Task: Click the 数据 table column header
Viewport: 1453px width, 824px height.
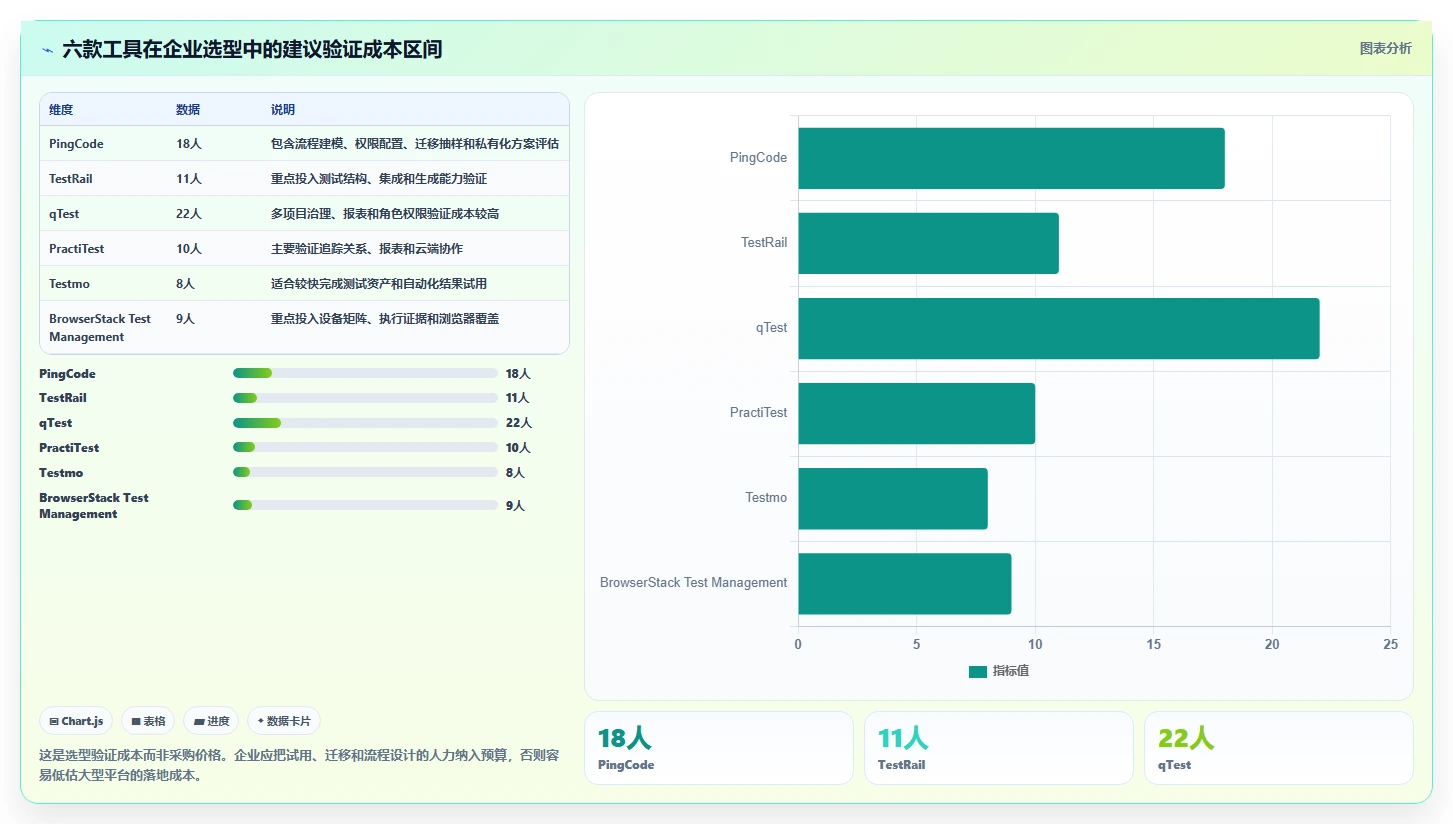Action: tap(188, 110)
